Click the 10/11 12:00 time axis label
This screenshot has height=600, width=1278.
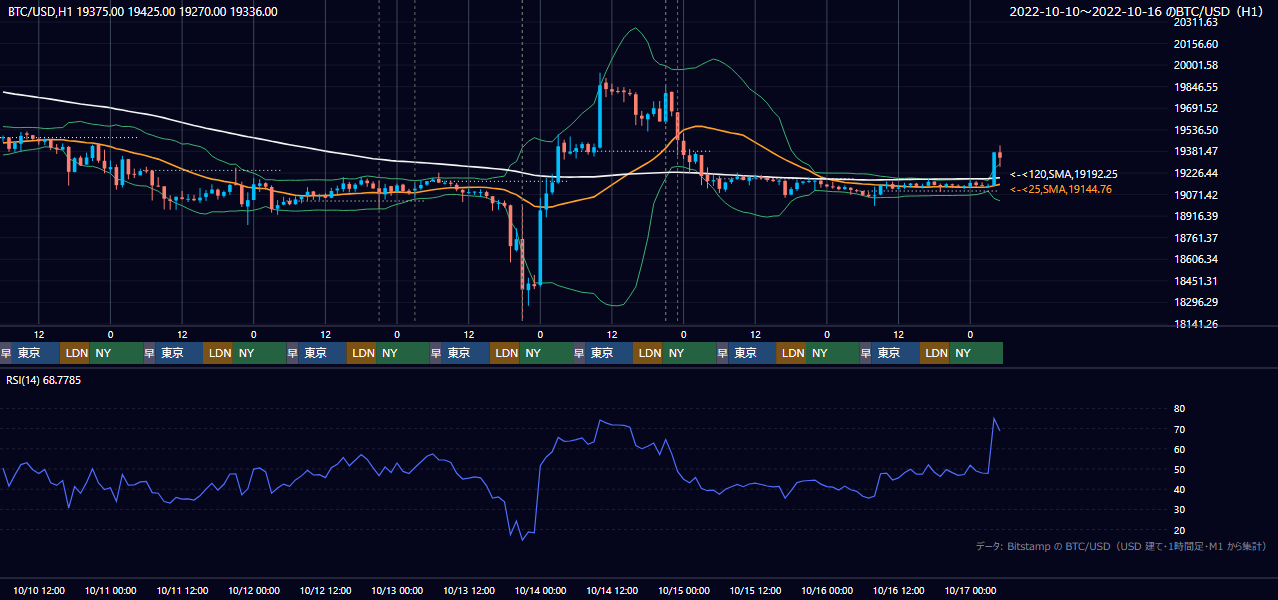182,590
